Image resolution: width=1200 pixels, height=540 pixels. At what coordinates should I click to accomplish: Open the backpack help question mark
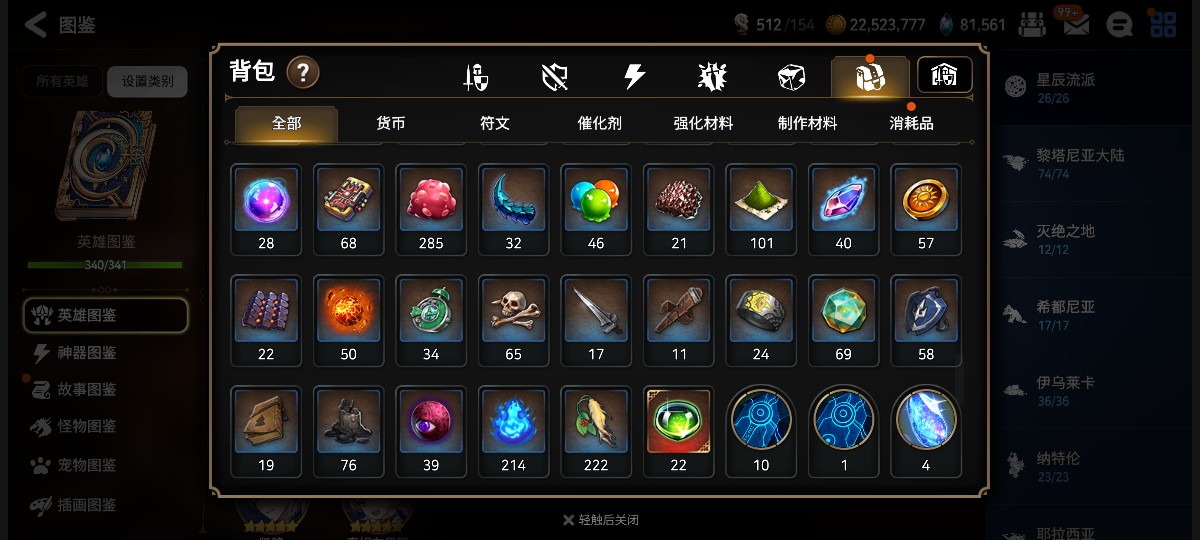coord(303,73)
